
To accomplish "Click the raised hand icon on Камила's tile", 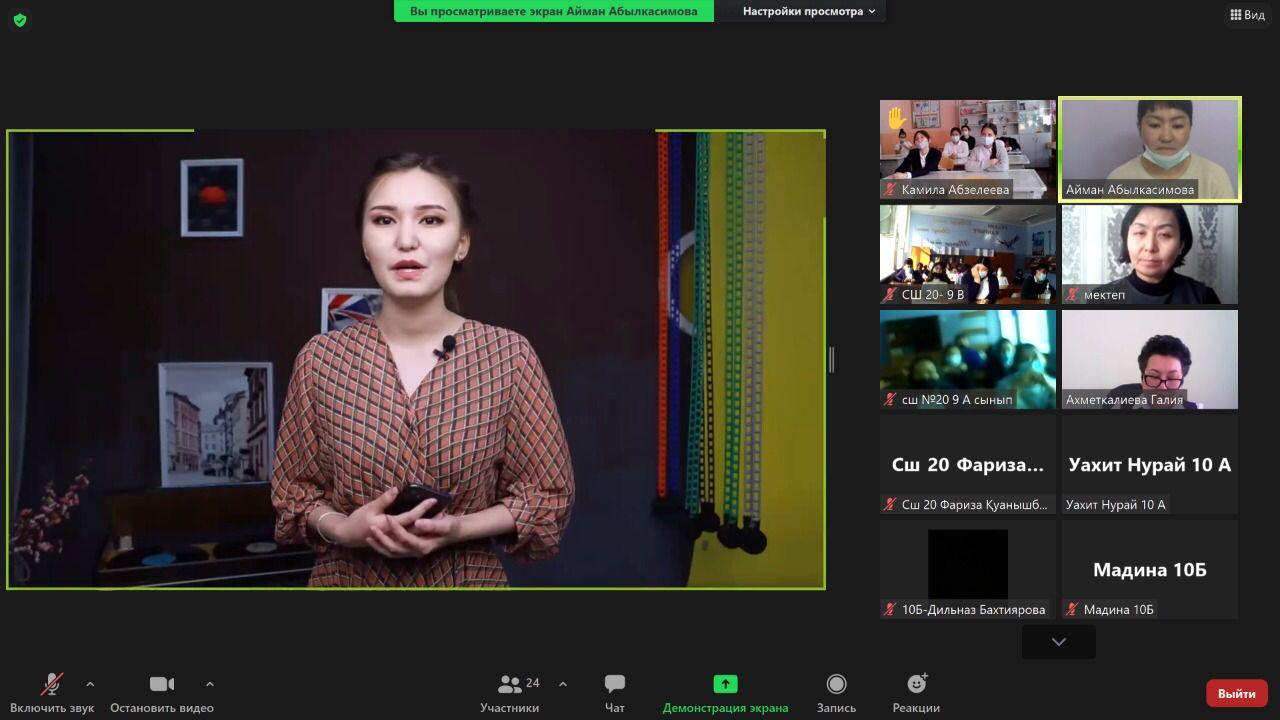I will (x=896, y=118).
